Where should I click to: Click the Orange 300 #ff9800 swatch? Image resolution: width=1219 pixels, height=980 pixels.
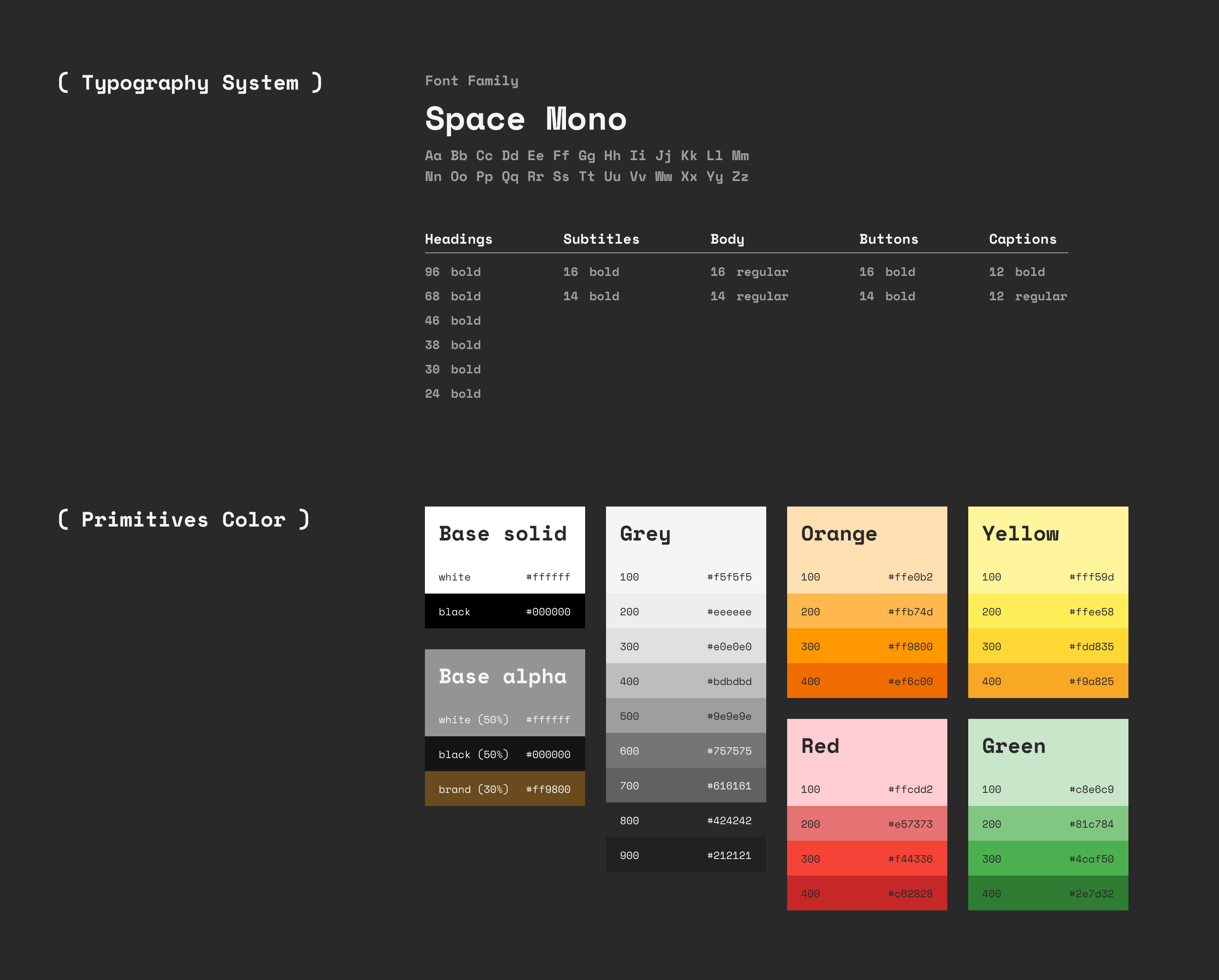click(866, 646)
